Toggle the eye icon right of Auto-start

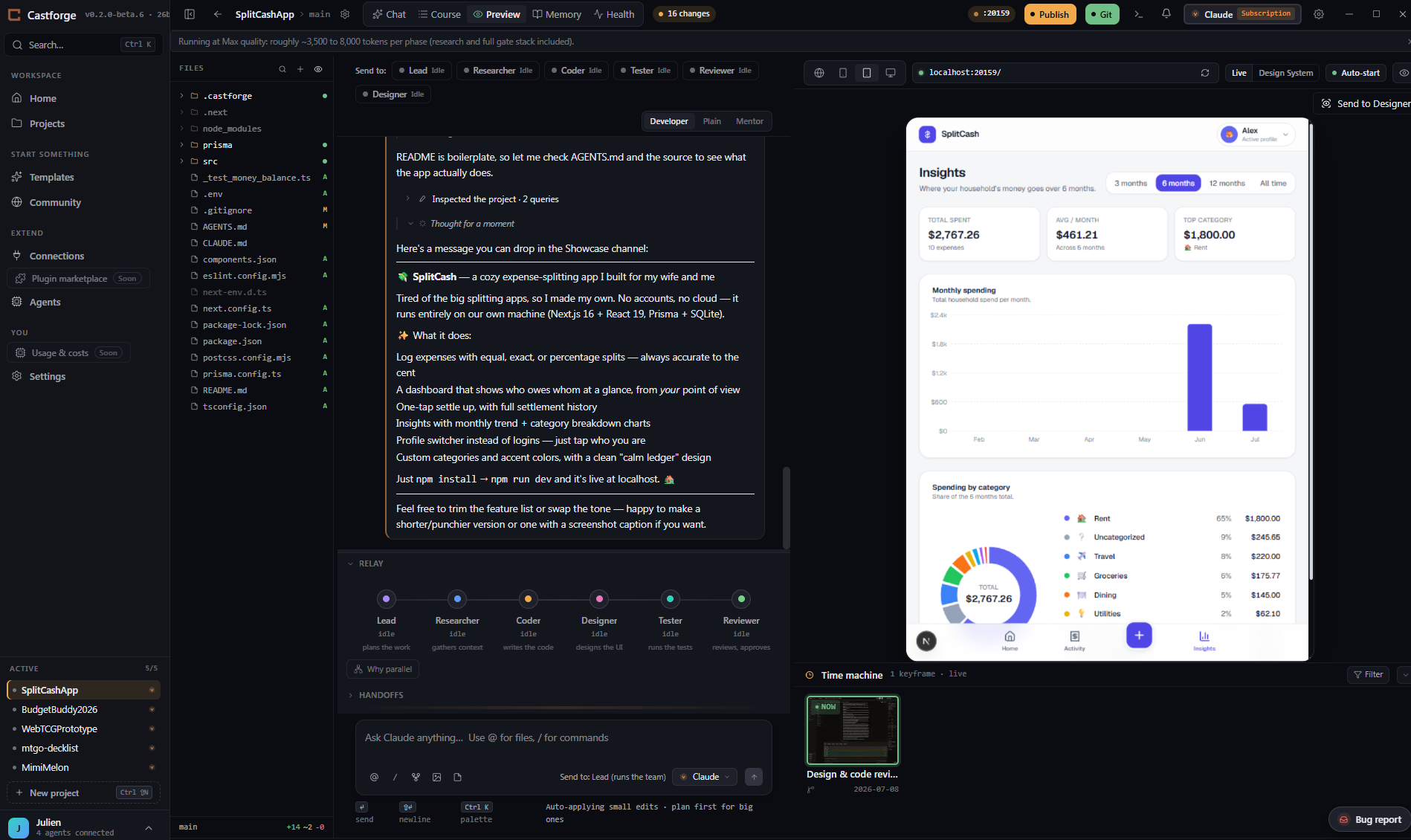pyautogui.click(x=1404, y=73)
